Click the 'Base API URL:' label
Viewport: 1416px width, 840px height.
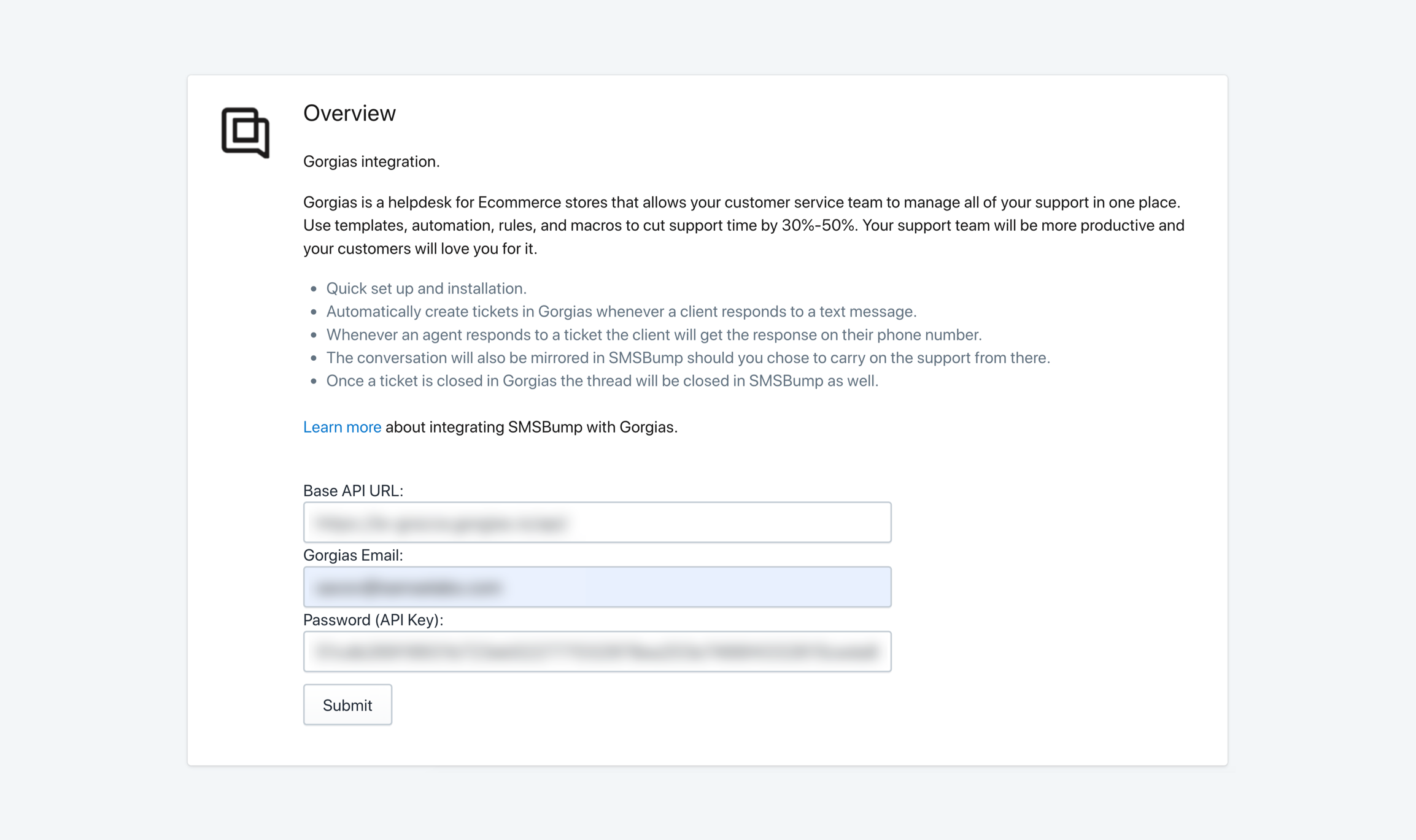[x=353, y=491]
